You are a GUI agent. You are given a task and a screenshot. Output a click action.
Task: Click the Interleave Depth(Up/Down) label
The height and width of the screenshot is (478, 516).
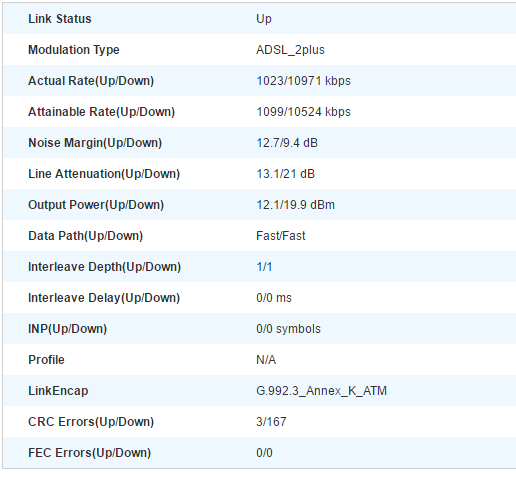pyautogui.click(x=104, y=267)
